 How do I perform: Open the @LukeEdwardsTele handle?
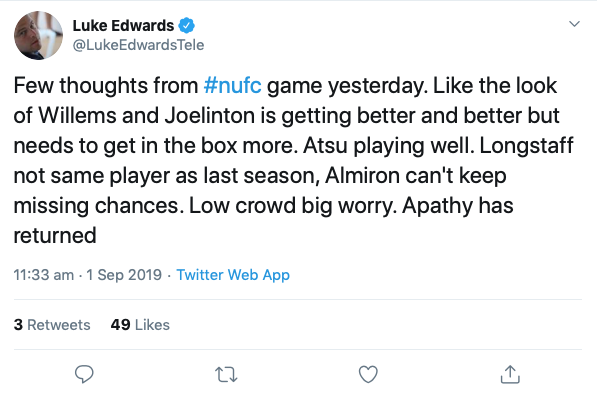click(138, 45)
